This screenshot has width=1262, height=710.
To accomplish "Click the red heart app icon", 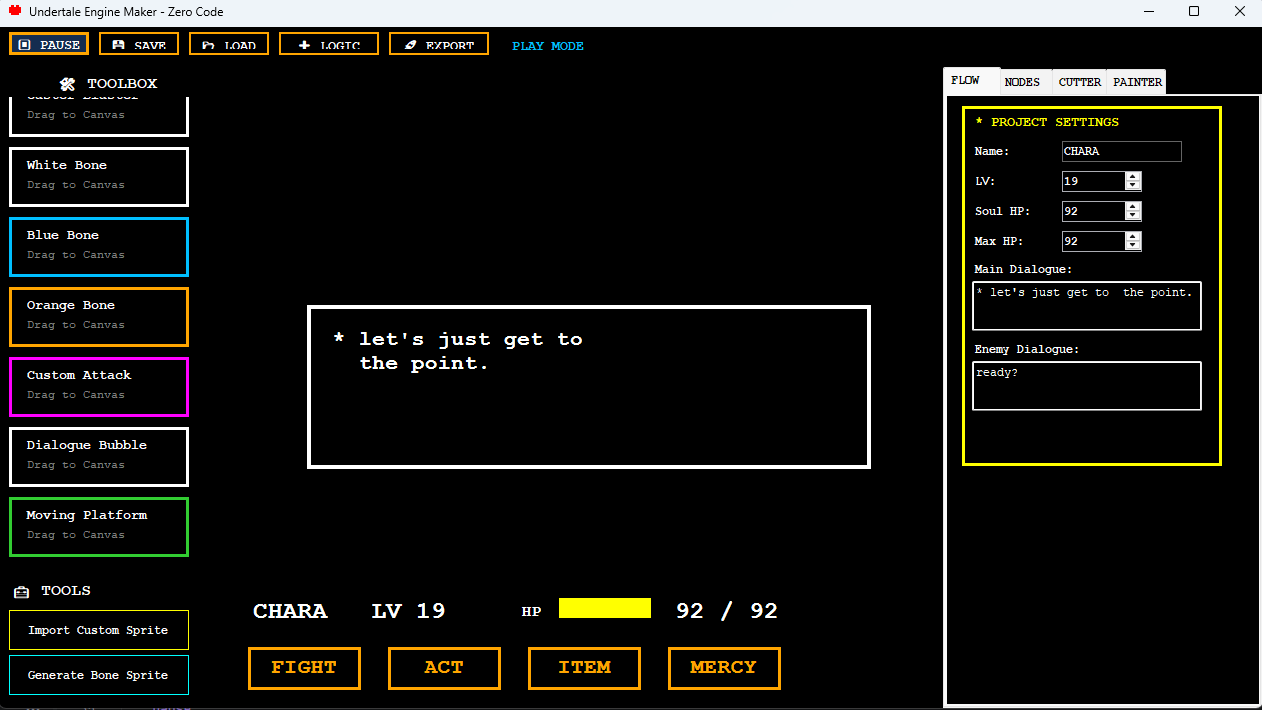I will coord(15,12).
